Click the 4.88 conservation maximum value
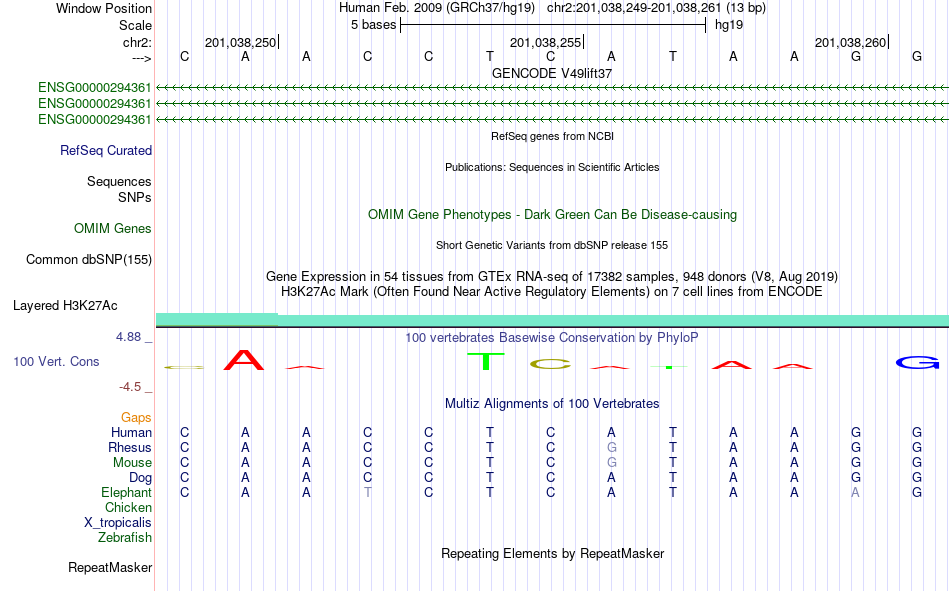 (x=128, y=336)
